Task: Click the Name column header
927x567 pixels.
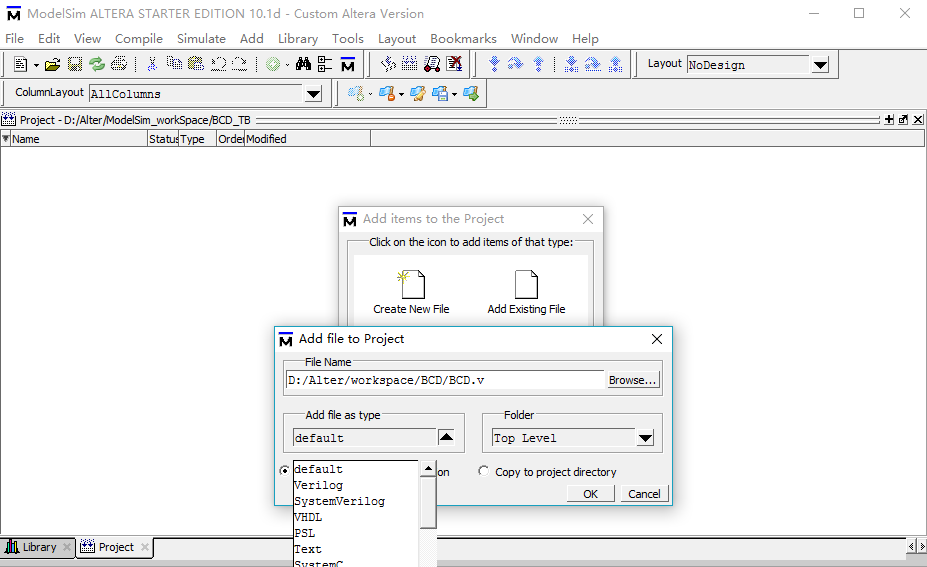Action: point(79,139)
